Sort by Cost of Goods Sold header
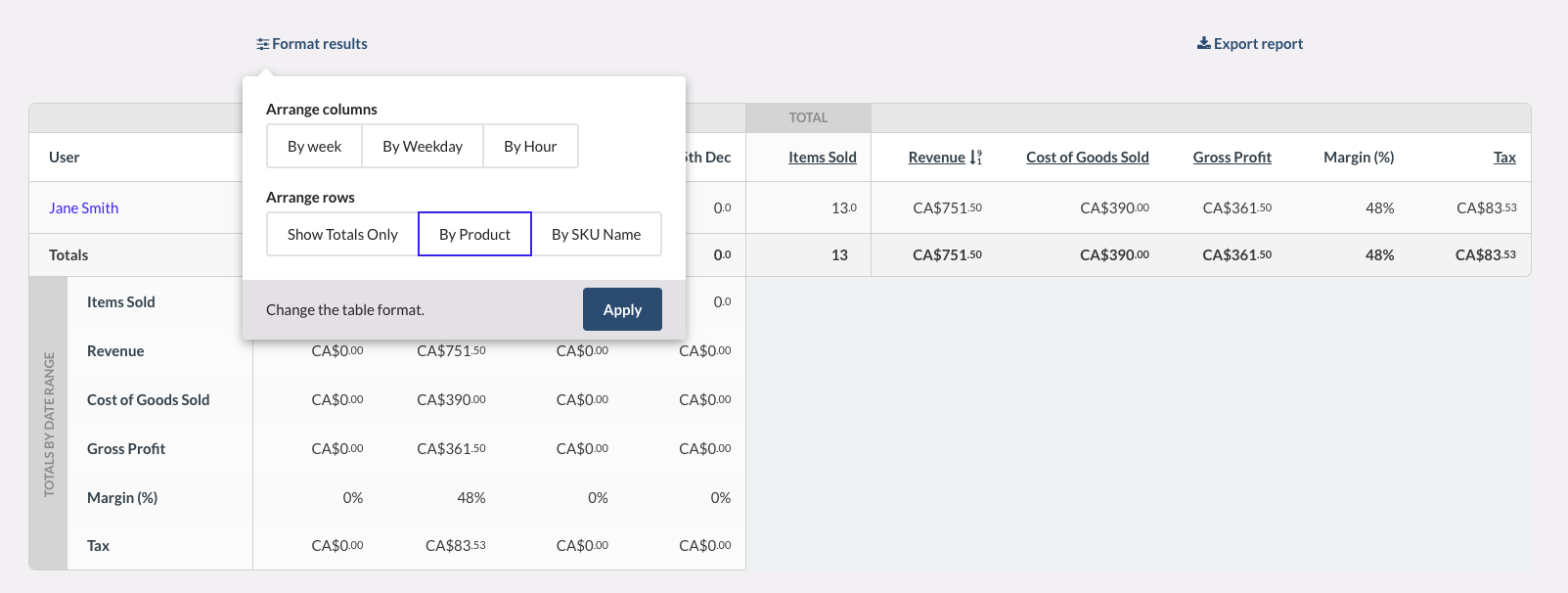This screenshot has width=1568, height=593. click(1087, 158)
